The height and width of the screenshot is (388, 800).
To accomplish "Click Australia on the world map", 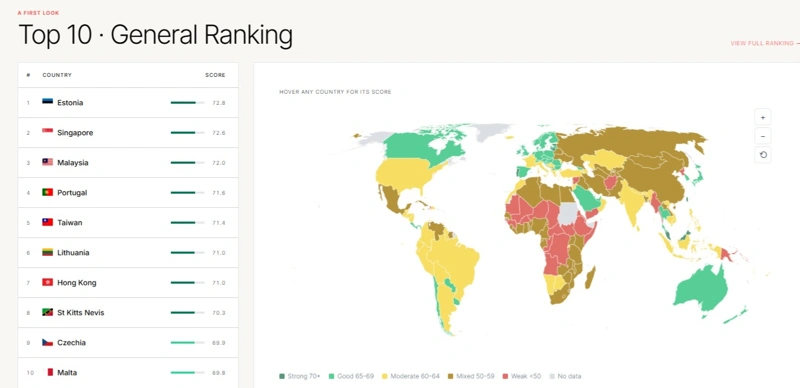I will [702, 288].
